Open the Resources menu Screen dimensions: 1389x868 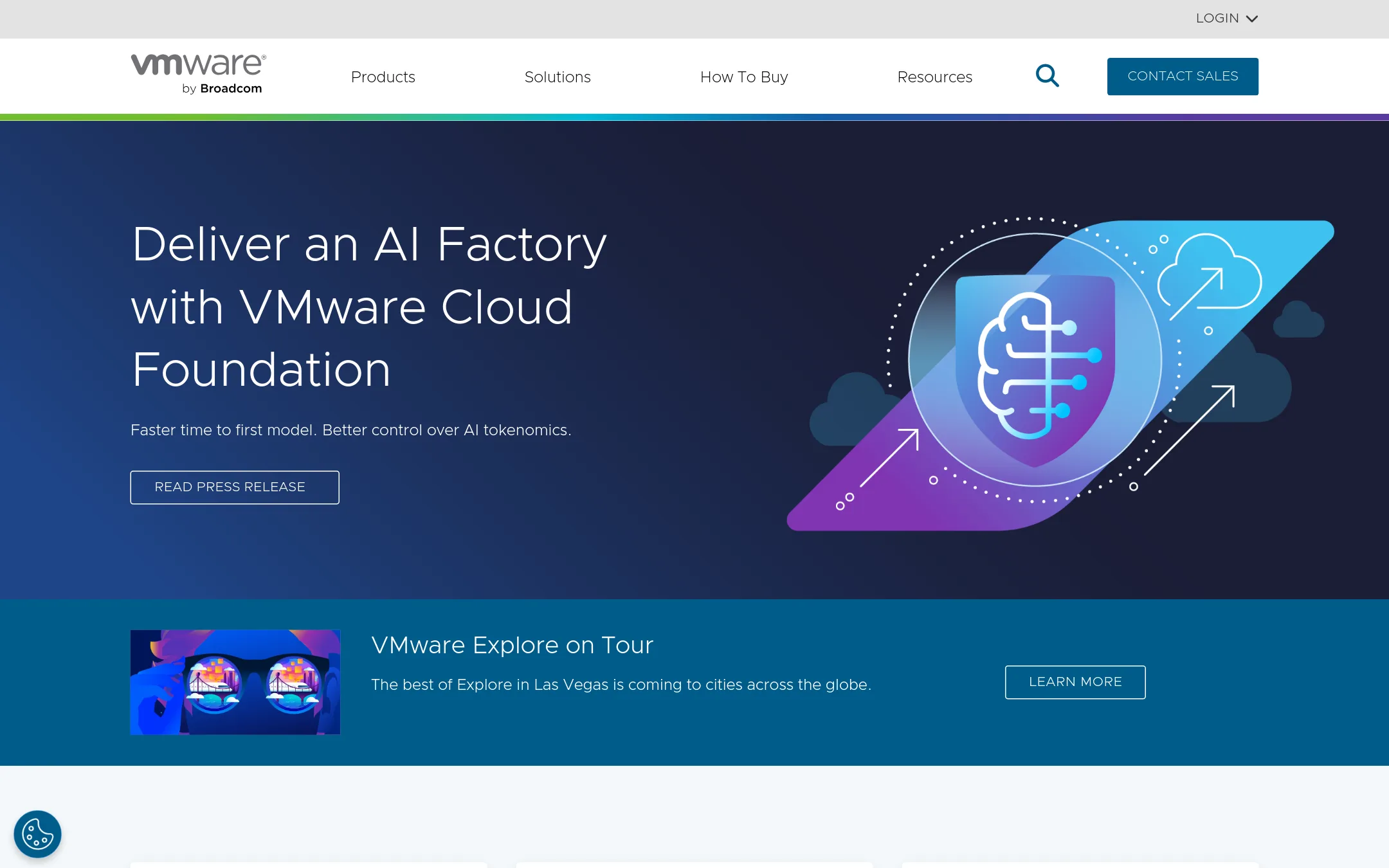click(x=935, y=77)
